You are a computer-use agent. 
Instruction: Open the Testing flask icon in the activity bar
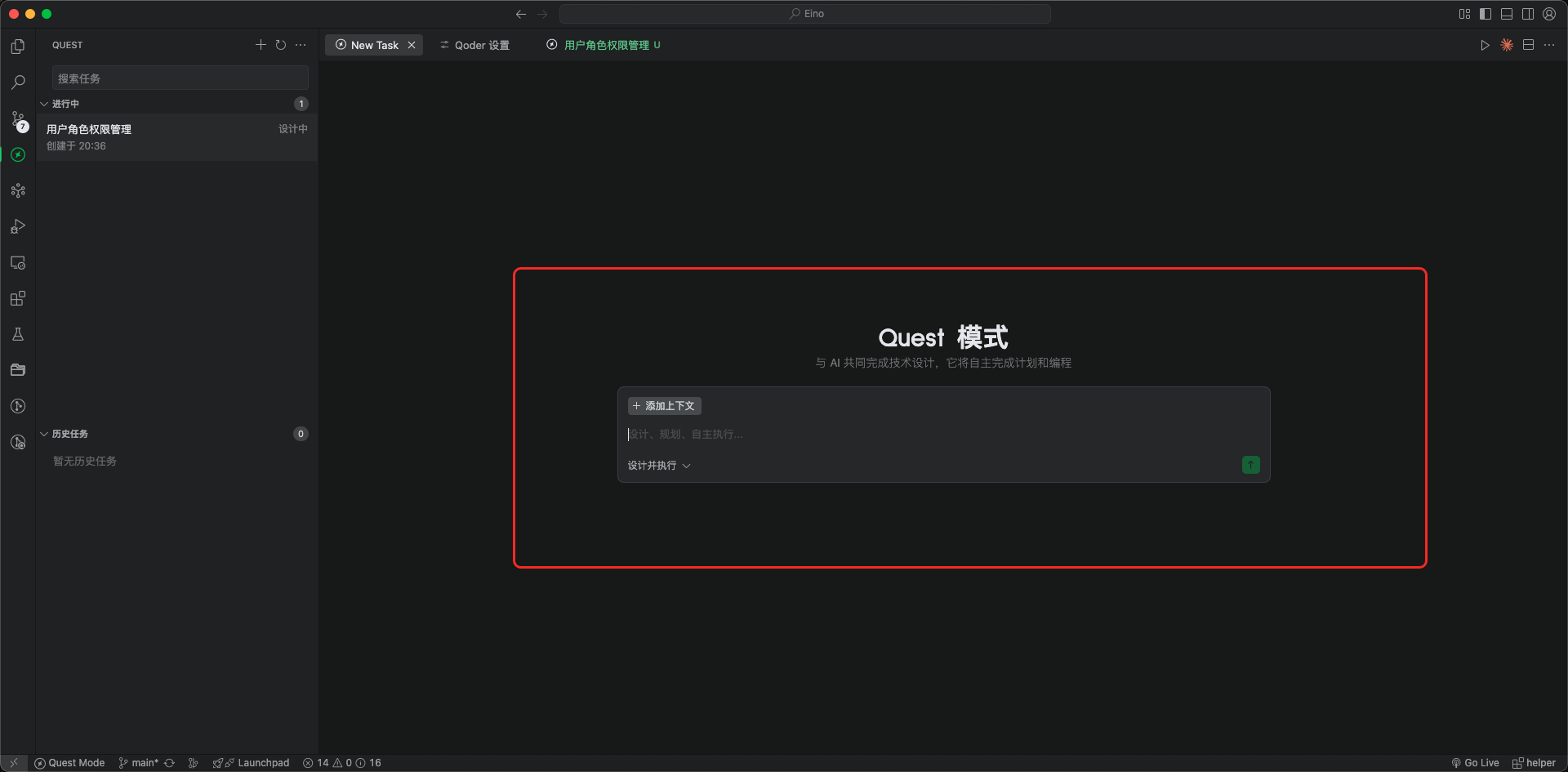pyautogui.click(x=18, y=334)
